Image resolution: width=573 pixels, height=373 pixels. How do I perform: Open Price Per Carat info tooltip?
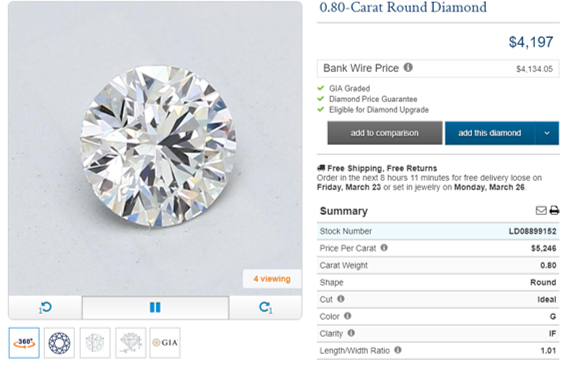coord(384,248)
